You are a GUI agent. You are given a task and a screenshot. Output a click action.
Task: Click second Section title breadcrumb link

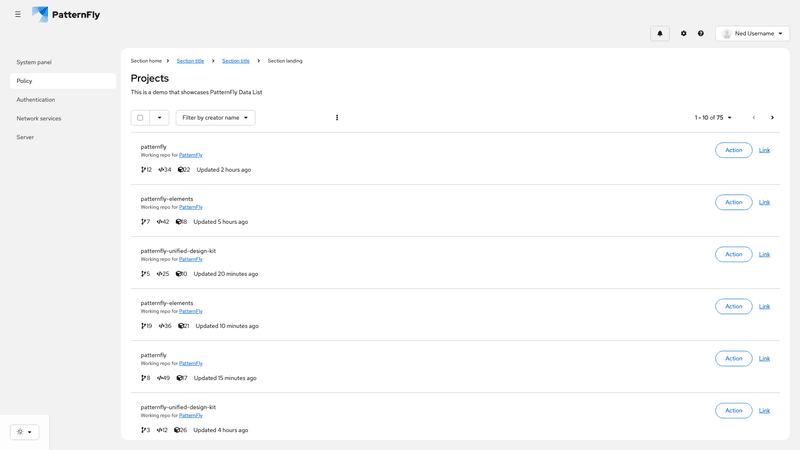236,61
